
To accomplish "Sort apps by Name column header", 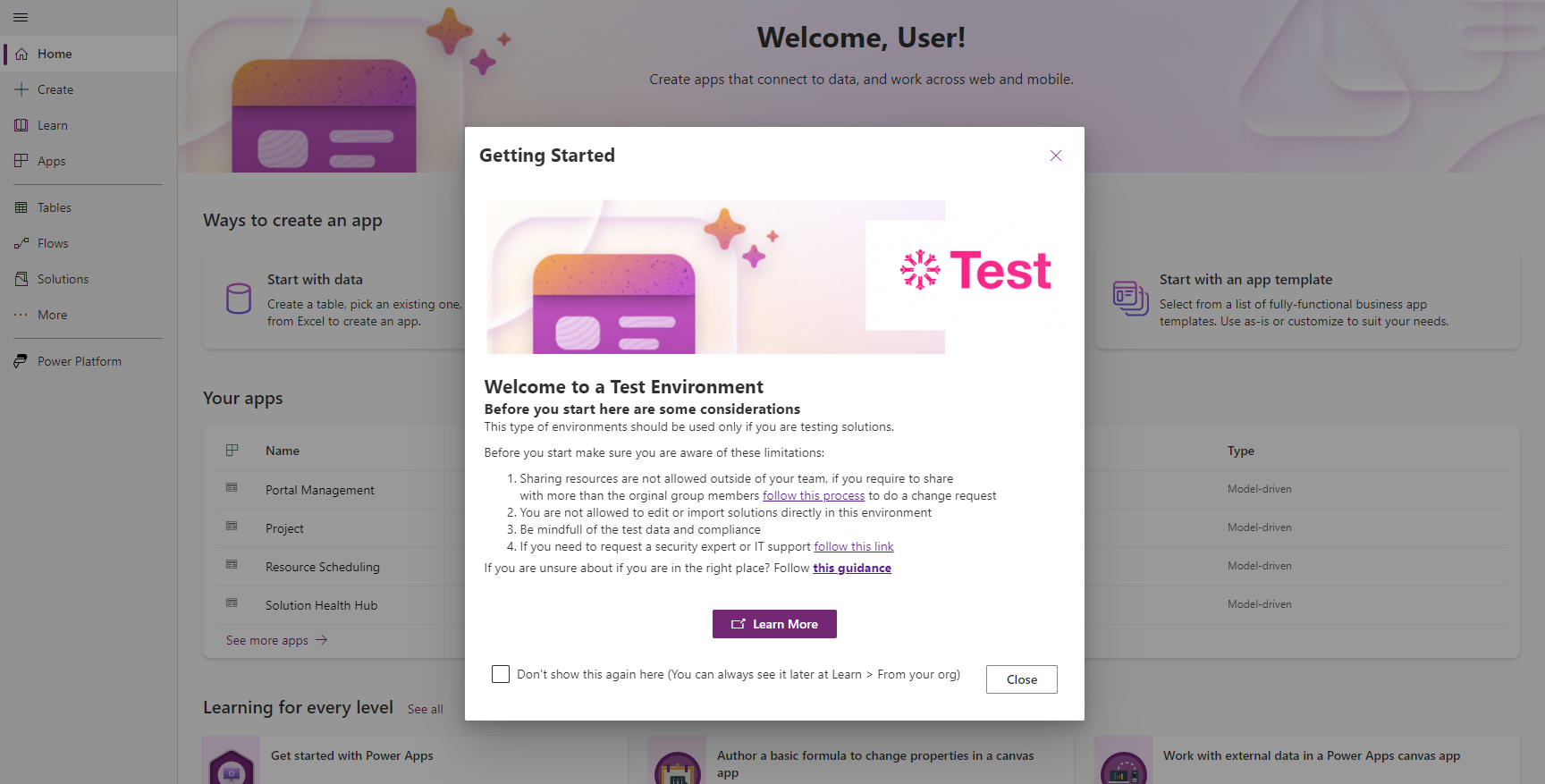I will coord(283,451).
